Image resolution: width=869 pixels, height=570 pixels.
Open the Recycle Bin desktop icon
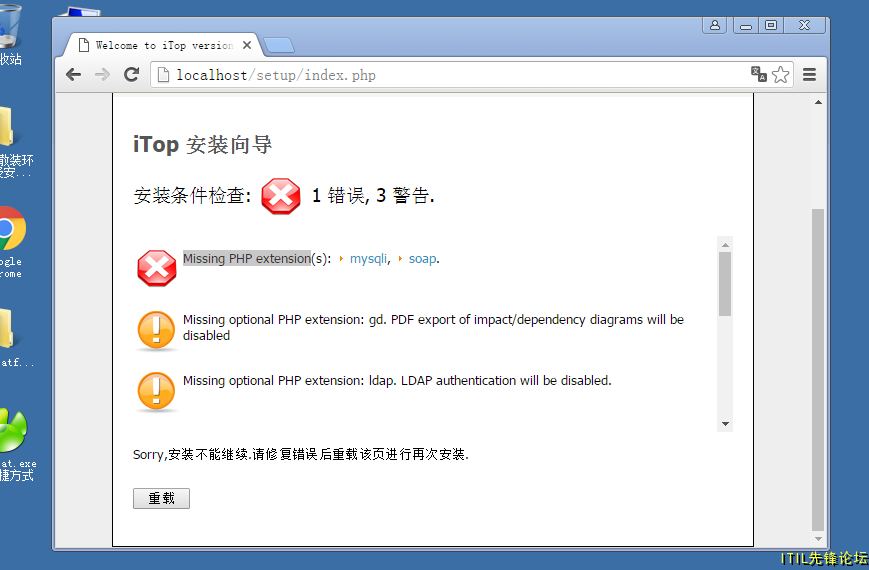coord(10,34)
